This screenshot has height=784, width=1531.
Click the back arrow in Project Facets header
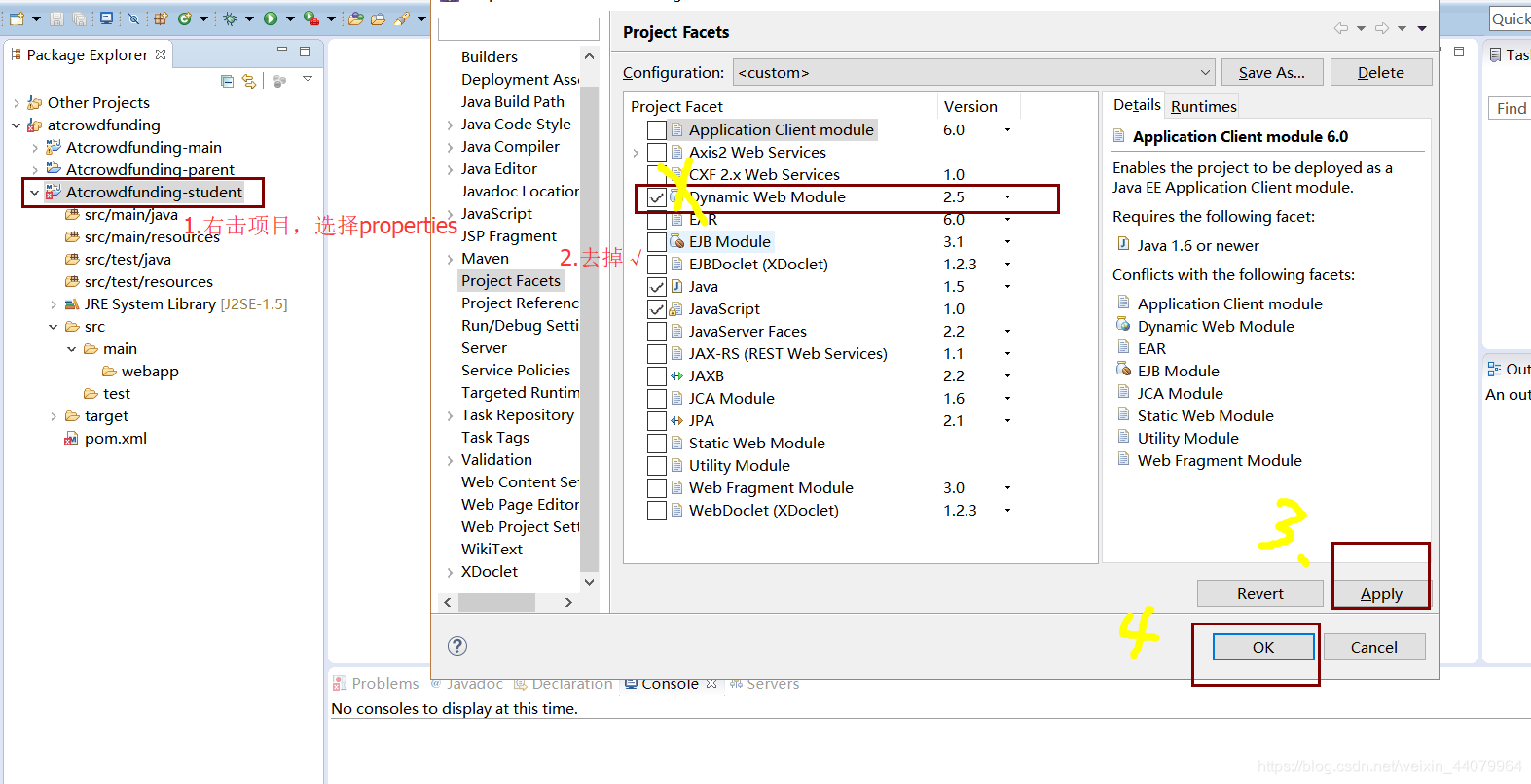pos(1341,28)
